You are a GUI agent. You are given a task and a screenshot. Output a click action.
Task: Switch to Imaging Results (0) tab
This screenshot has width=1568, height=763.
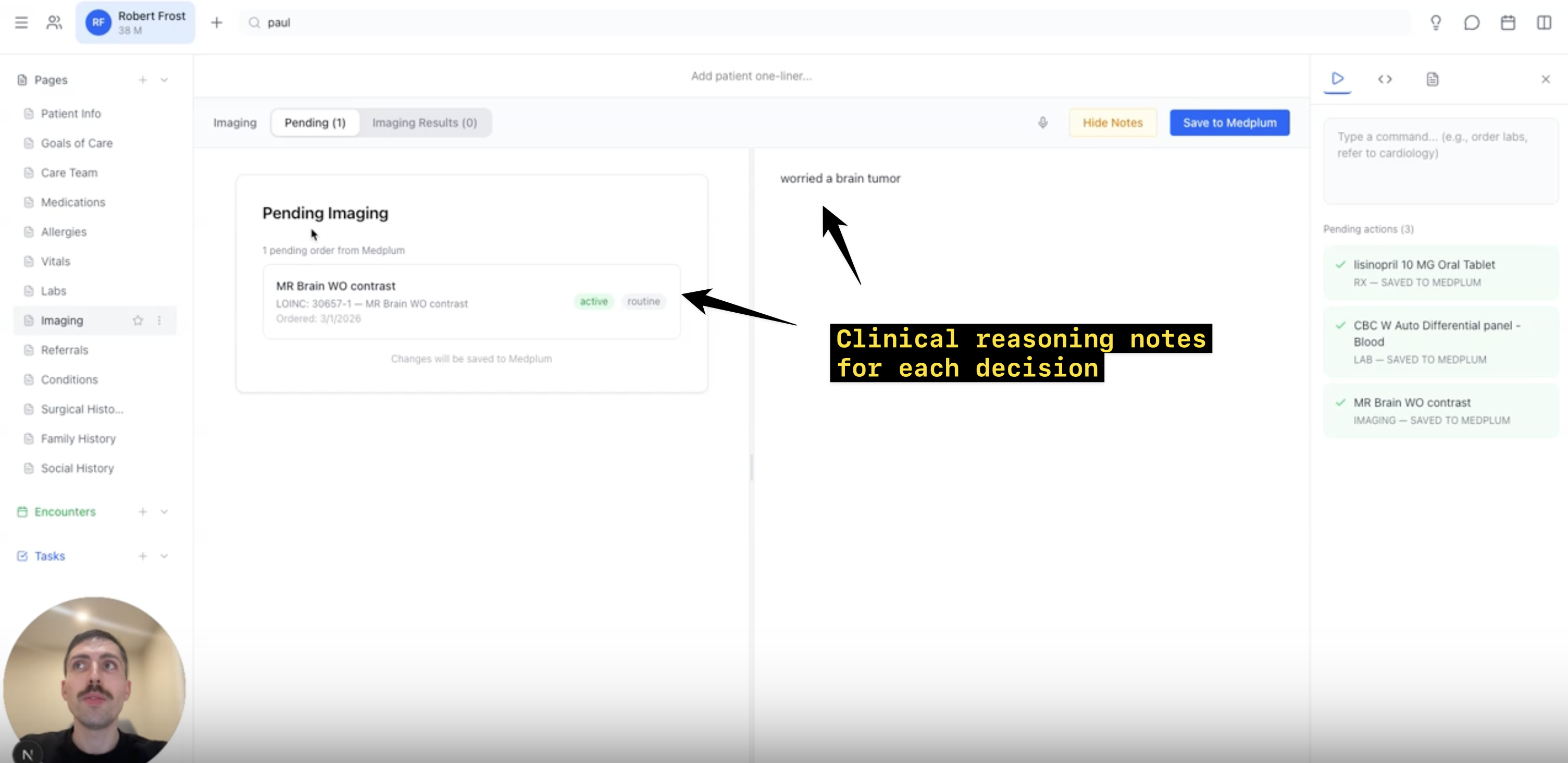(x=424, y=122)
